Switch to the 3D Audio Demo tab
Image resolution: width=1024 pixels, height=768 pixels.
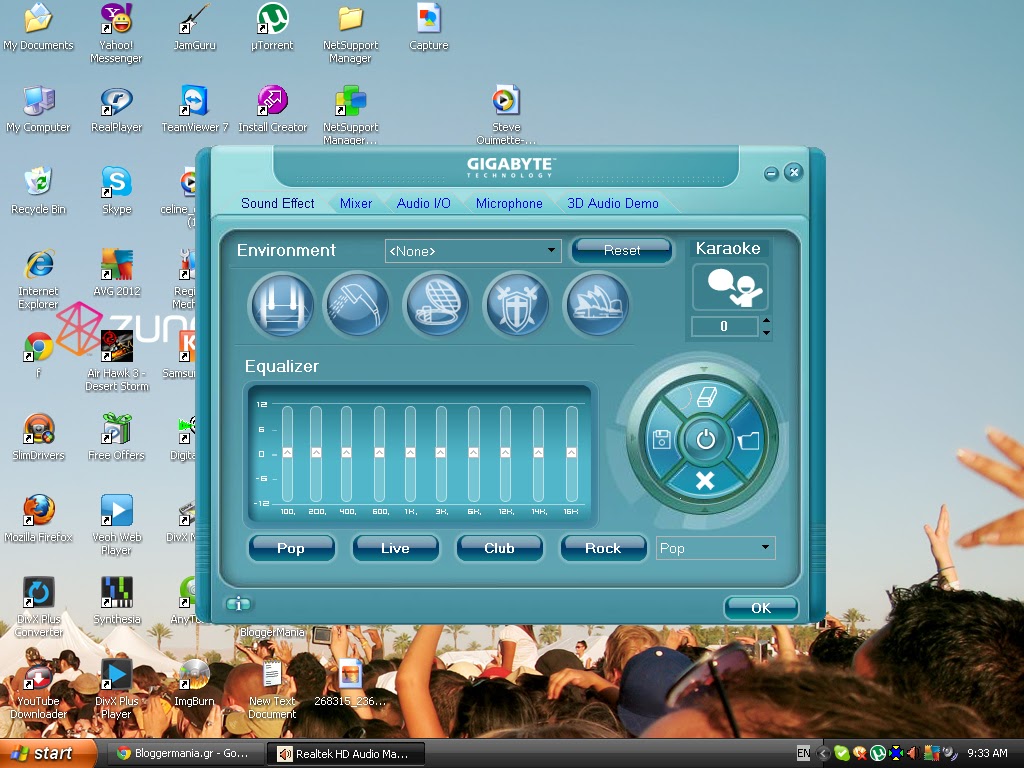tap(613, 203)
